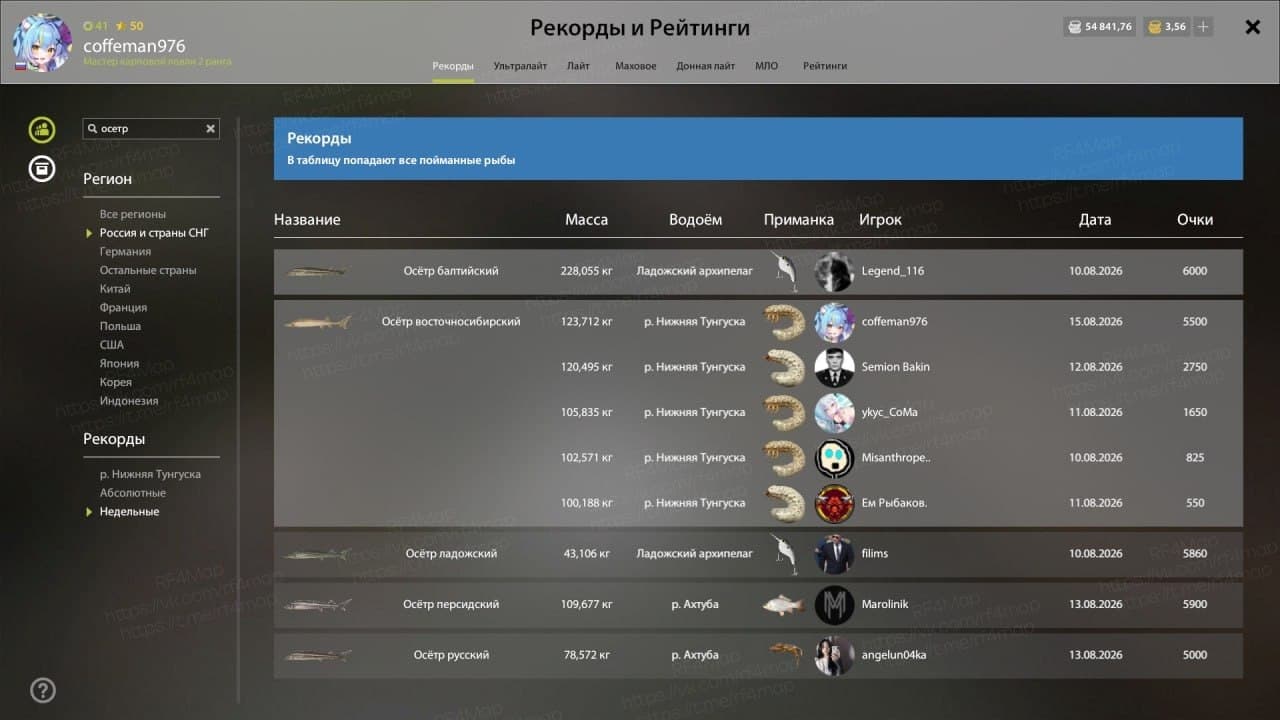Sort by the Дата column header
The image size is (1280, 720).
(x=1095, y=220)
